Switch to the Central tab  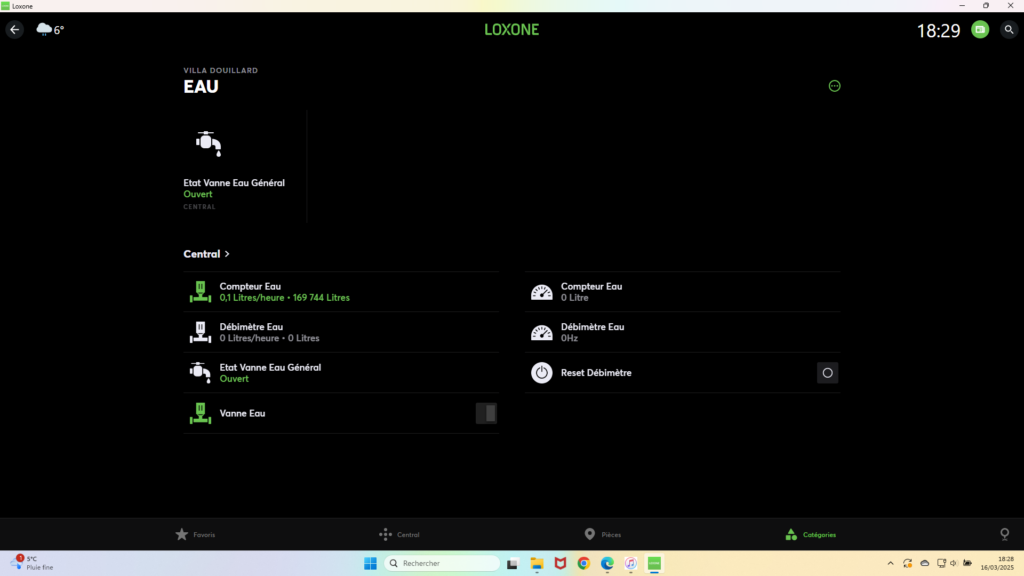[399, 534]
